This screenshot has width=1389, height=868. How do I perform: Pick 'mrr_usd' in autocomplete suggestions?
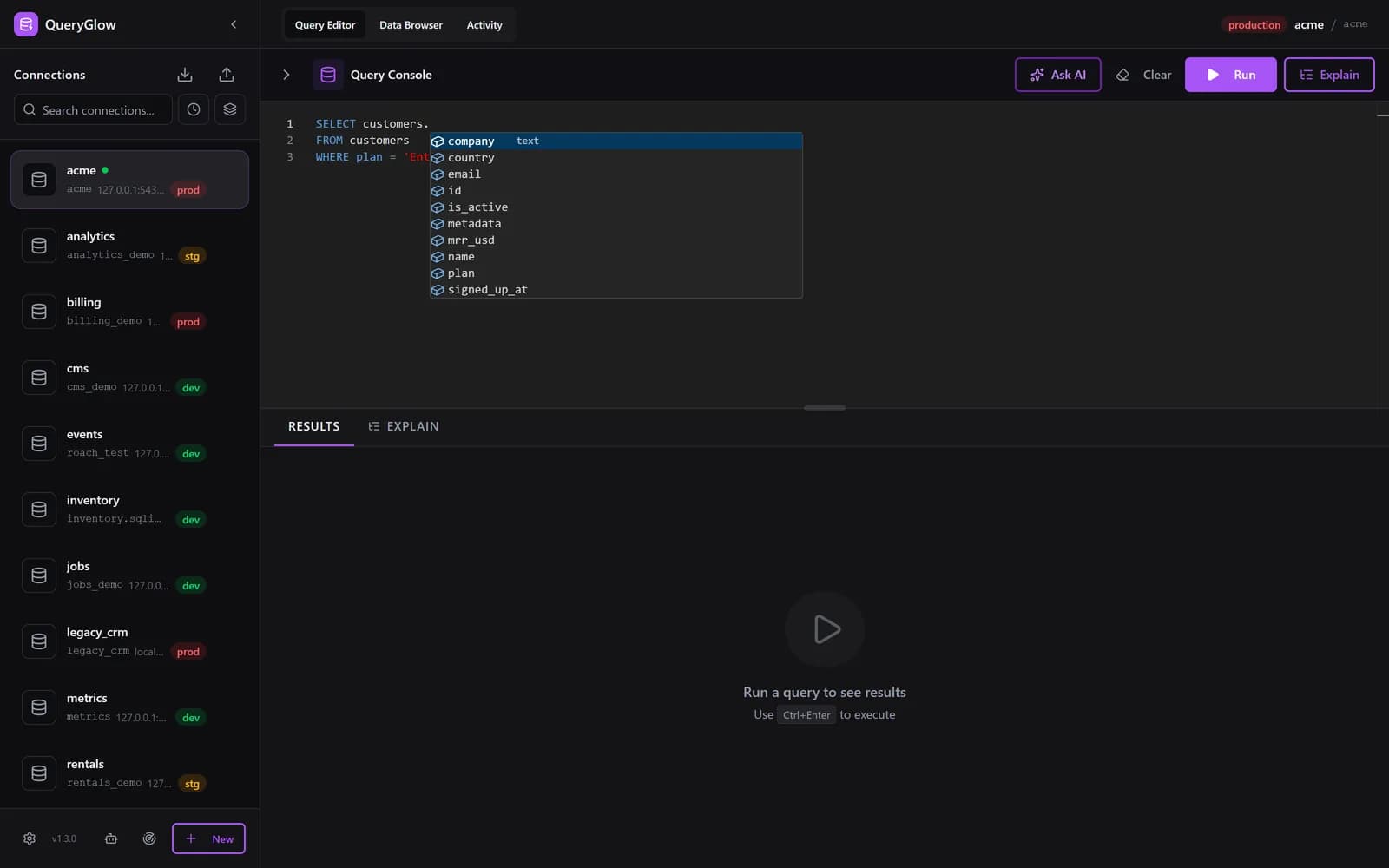tap(616, 240)
